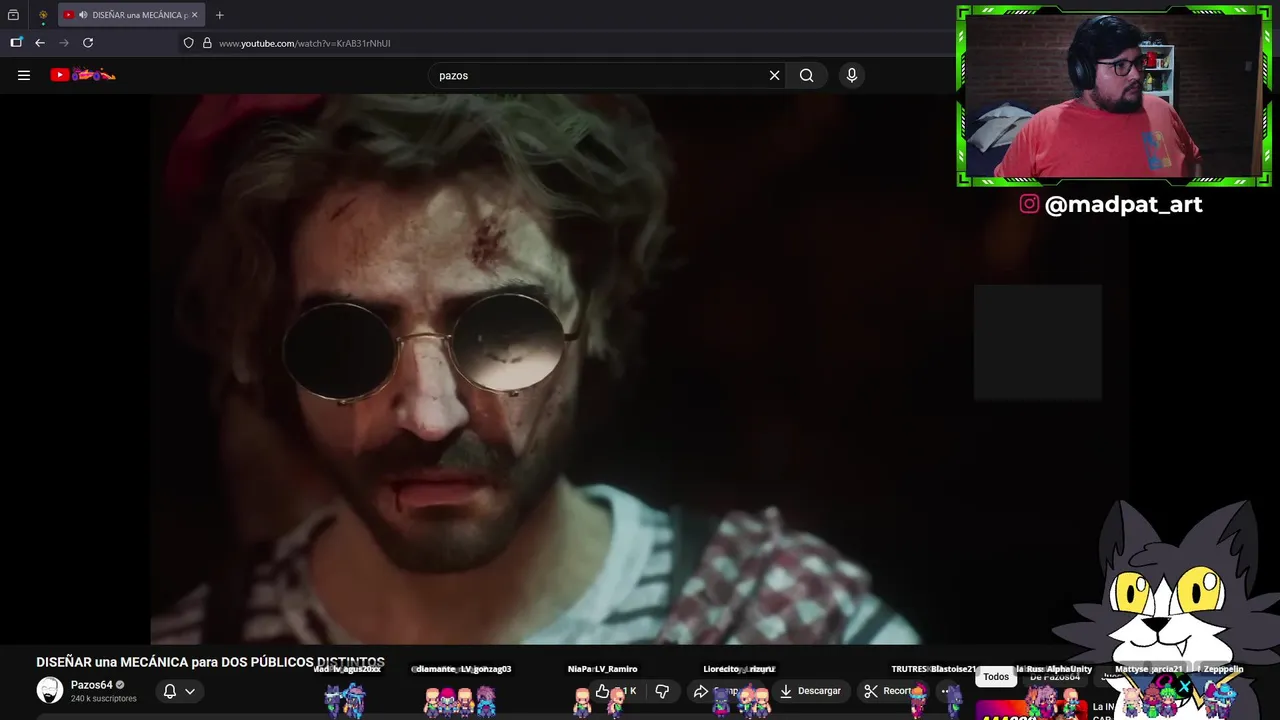Select the pinned tab with the yellow icon
The width and height of the screenshot is (1280, 720).
[x=43, y=15]
